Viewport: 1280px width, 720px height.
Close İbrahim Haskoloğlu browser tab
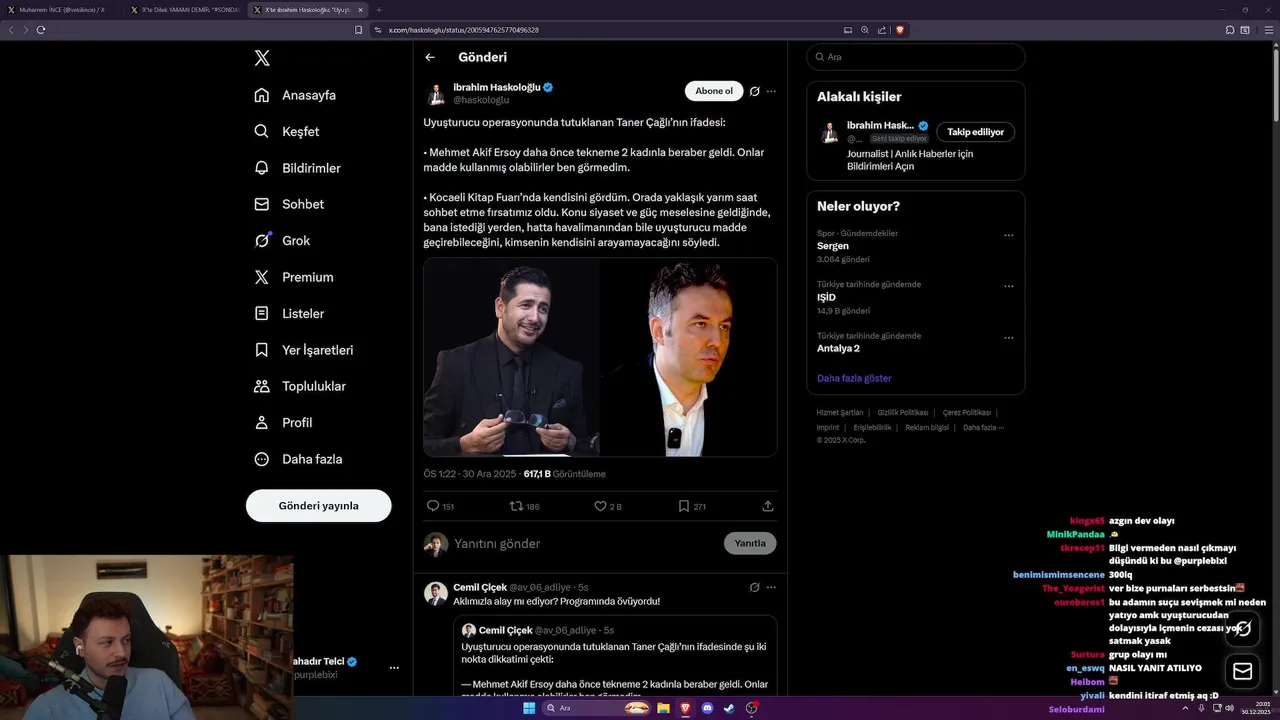tap(360, 10)
